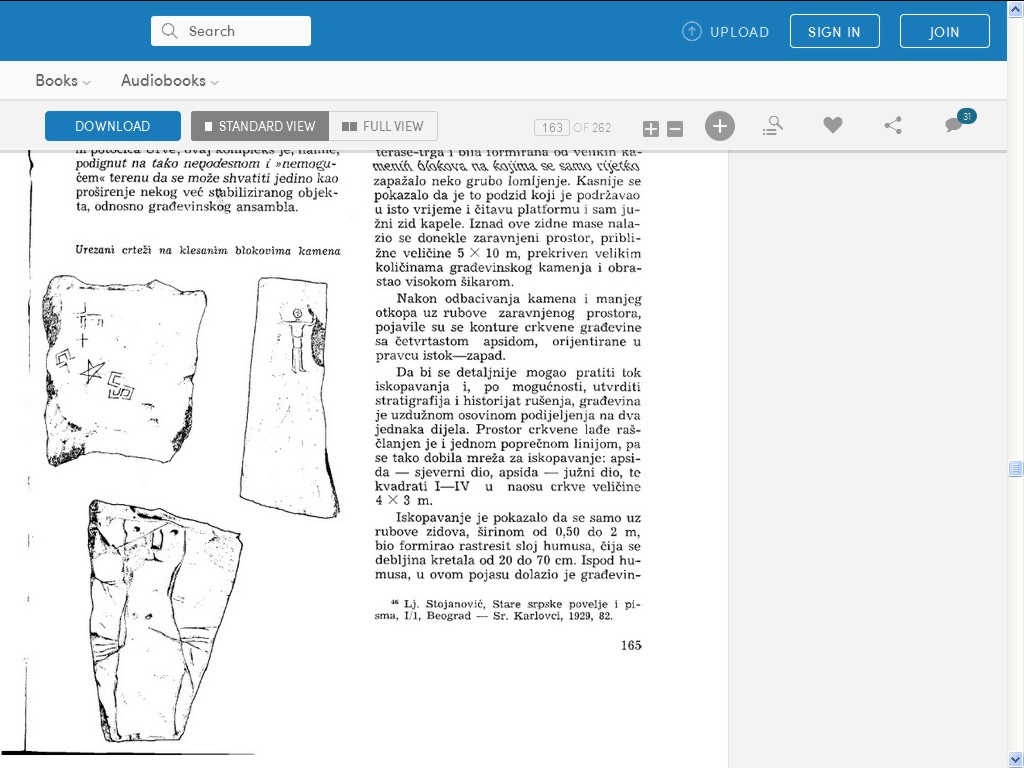Switch to FULL VIEW mode
This screenshot has width=1024, height=768.
[x=383, y=126]
